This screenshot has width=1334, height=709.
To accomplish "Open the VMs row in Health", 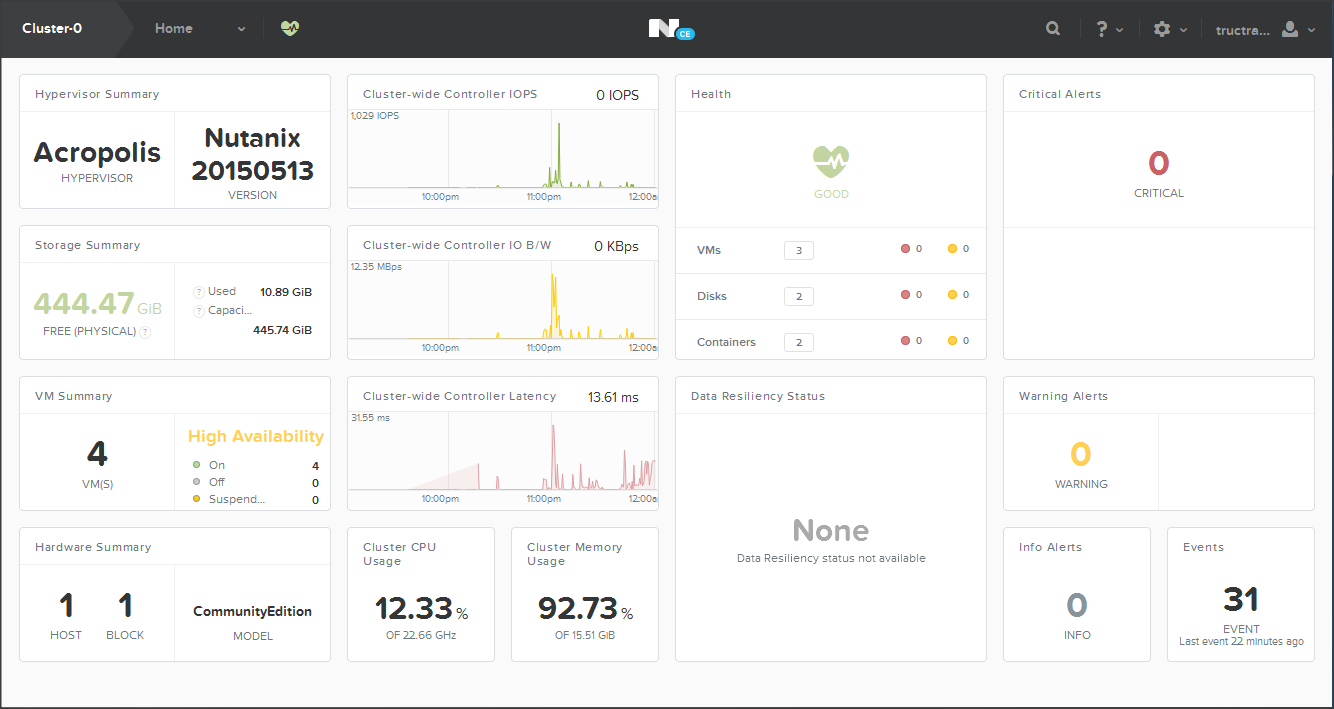I will pyautogui.click(x=709, y=250).
